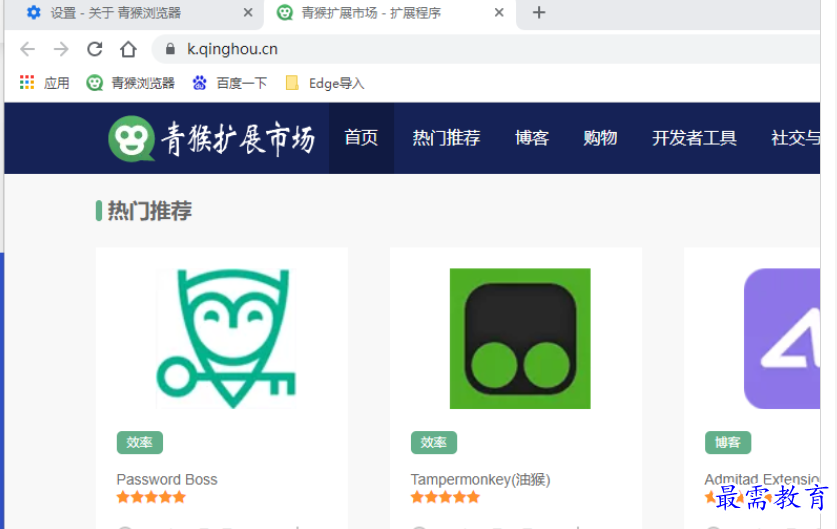This screenshot has height=529, width=837.
Task: Click the 效率 tag on Tampermonkey
Action: (433, 443)
